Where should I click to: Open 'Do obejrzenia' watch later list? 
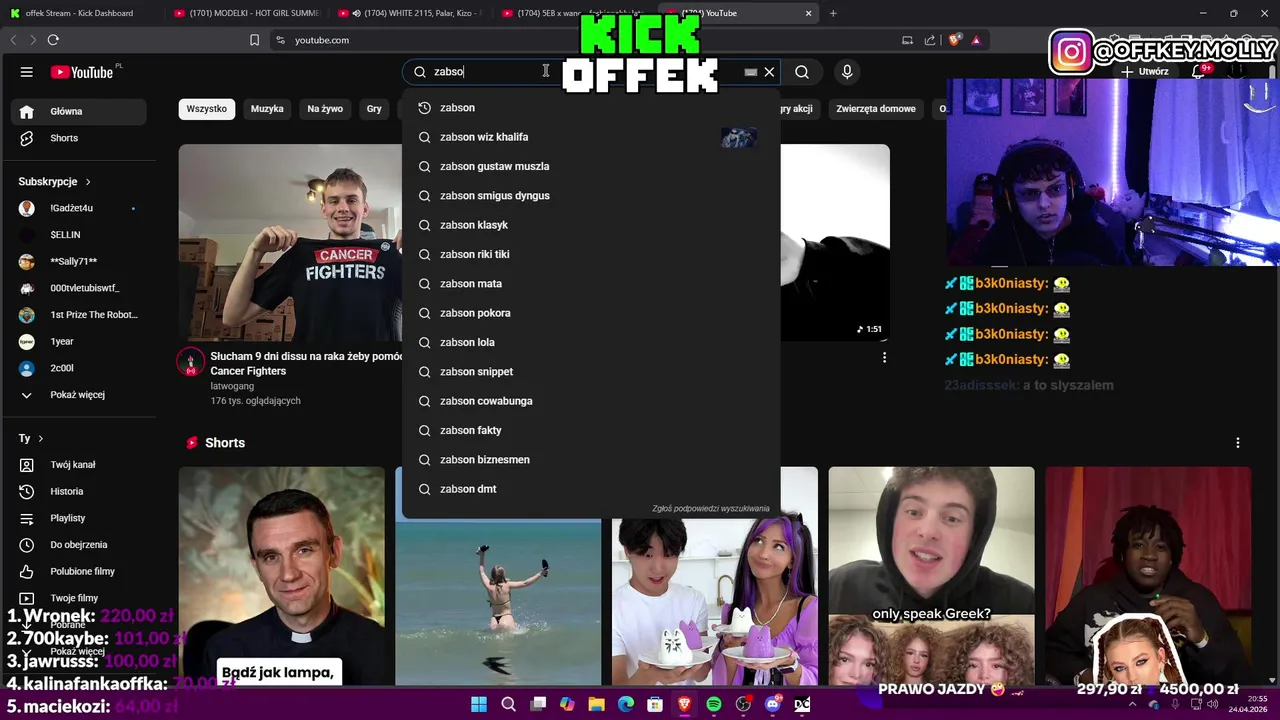(x=79, y=545)
